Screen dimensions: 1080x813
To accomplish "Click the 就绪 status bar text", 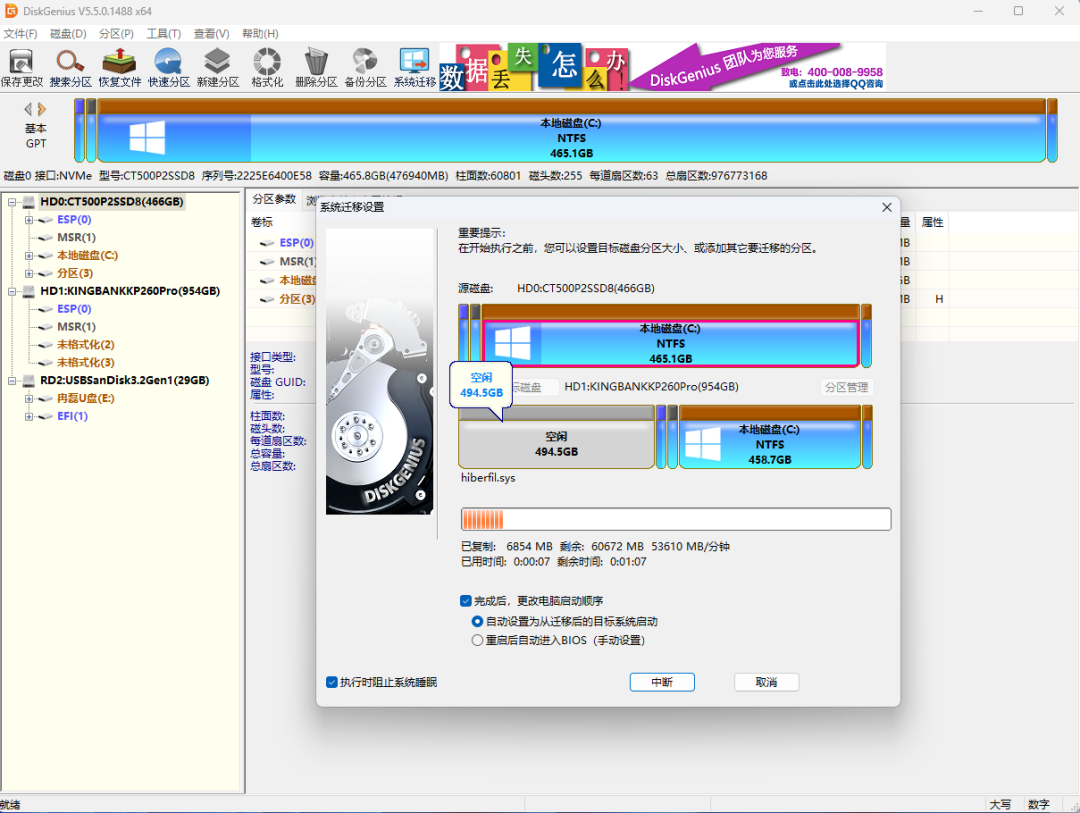I will click(x=10, y=805).
